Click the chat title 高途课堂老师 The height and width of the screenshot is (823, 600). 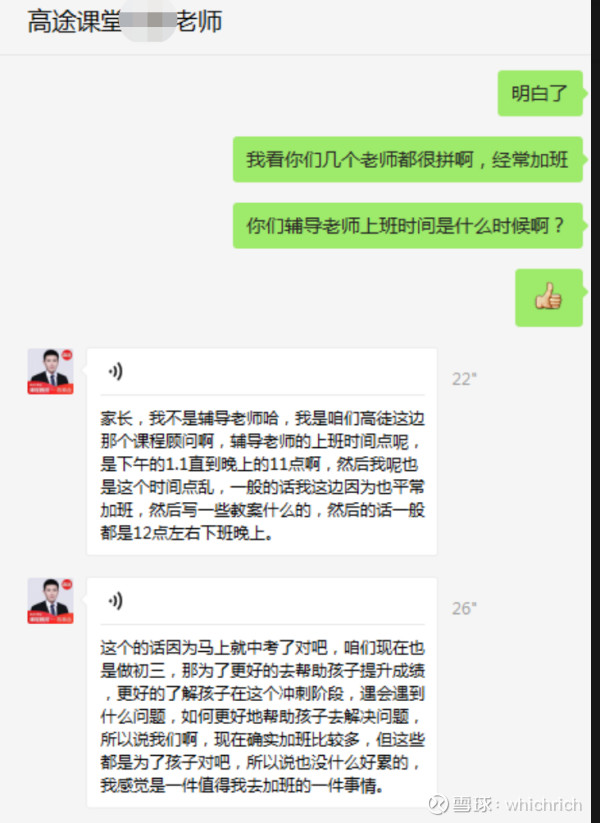pos(125,22)
